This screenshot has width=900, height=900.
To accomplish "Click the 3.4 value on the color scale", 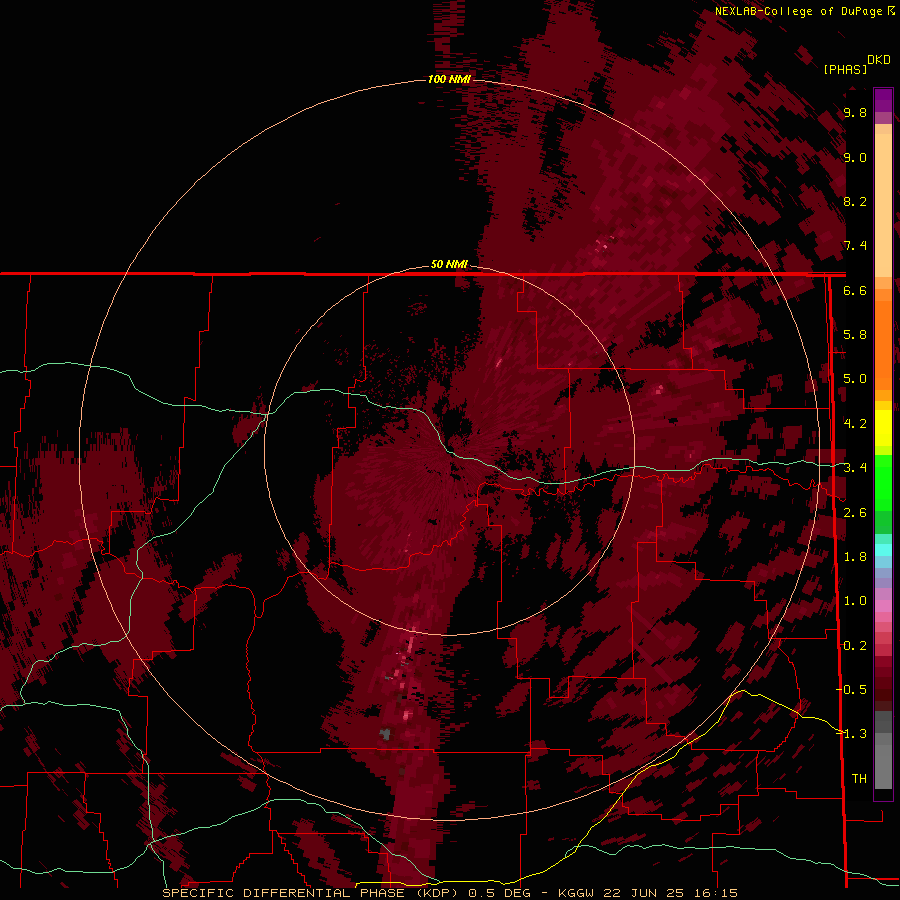I will coord(855,468).
